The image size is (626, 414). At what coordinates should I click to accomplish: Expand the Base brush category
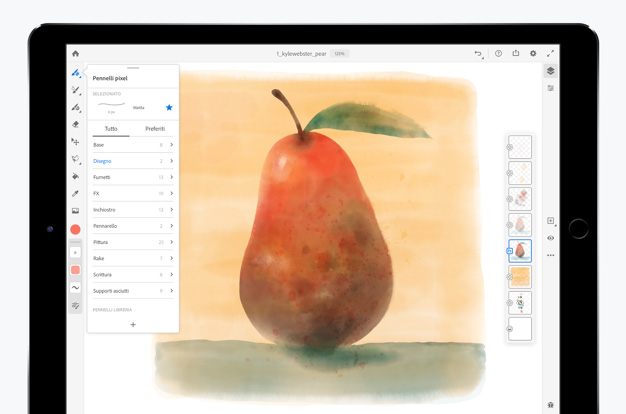click(133, 145)
